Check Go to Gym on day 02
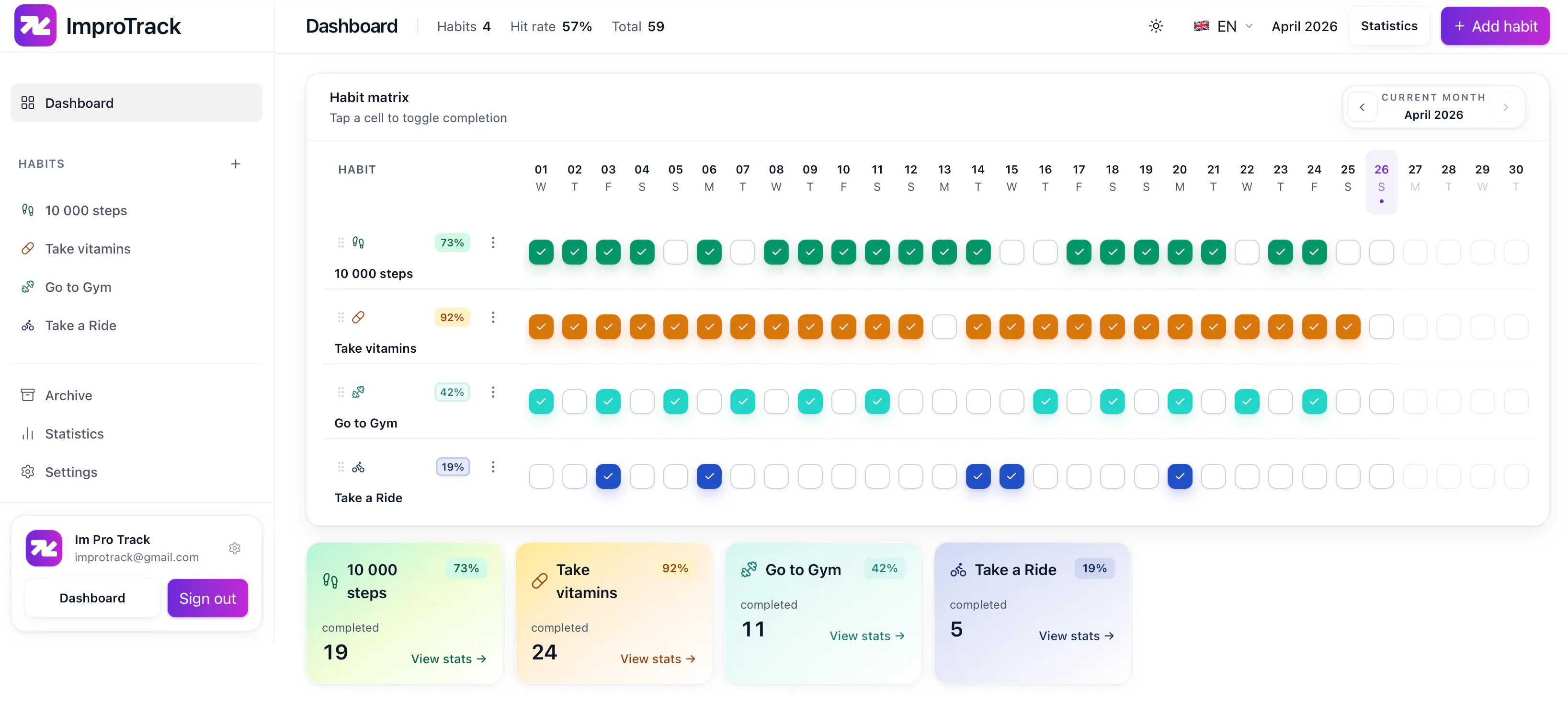The image size is (1568, 716). [574, 402]
